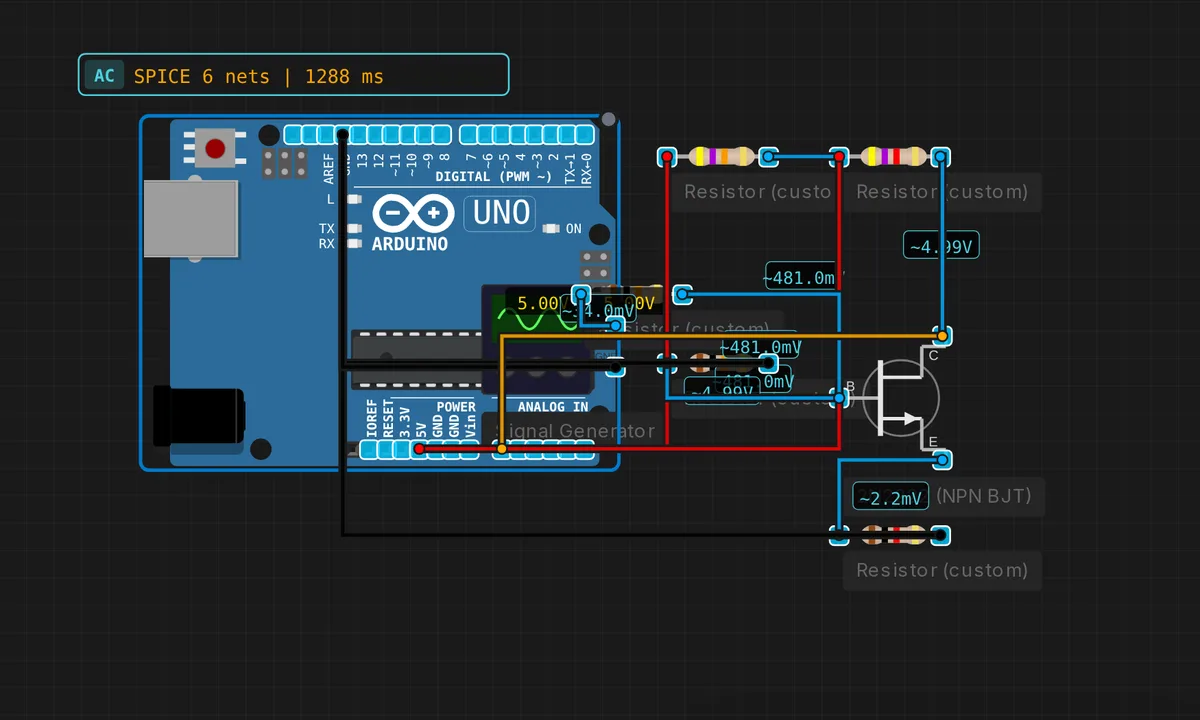Click the L LED indicator on the Arduino
This screenshot has height=720, width=1200.
[352, 199]
